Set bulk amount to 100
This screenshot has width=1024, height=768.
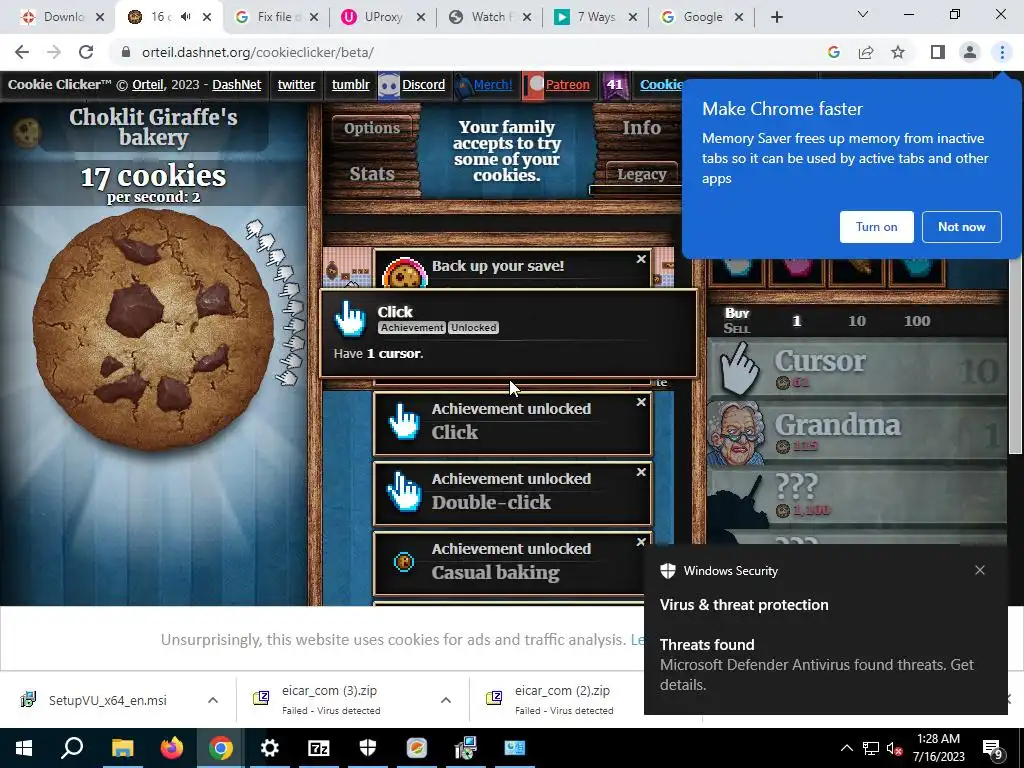pos(917,321)
